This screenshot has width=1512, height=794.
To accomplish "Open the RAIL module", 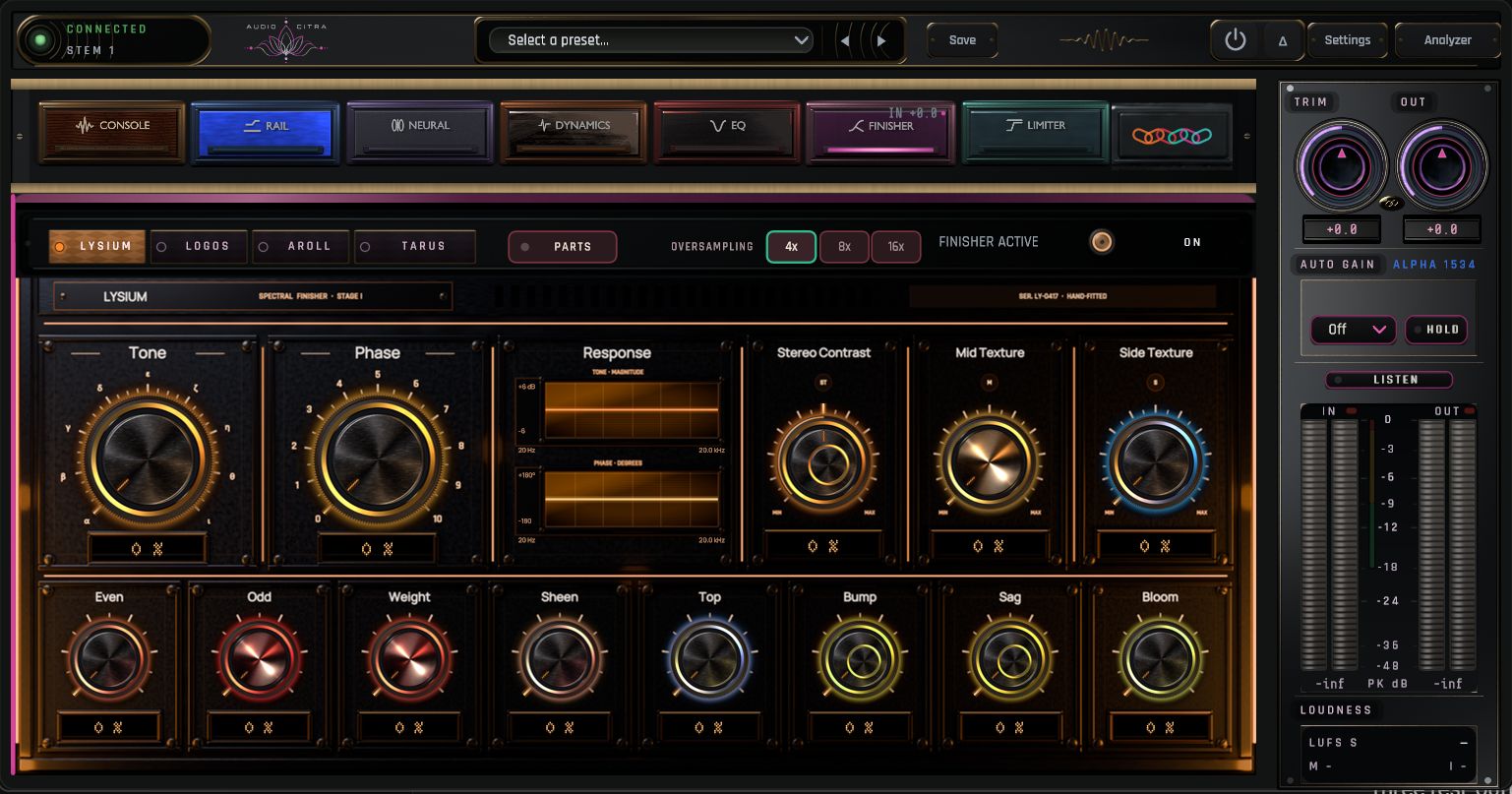I will point(266,131).
